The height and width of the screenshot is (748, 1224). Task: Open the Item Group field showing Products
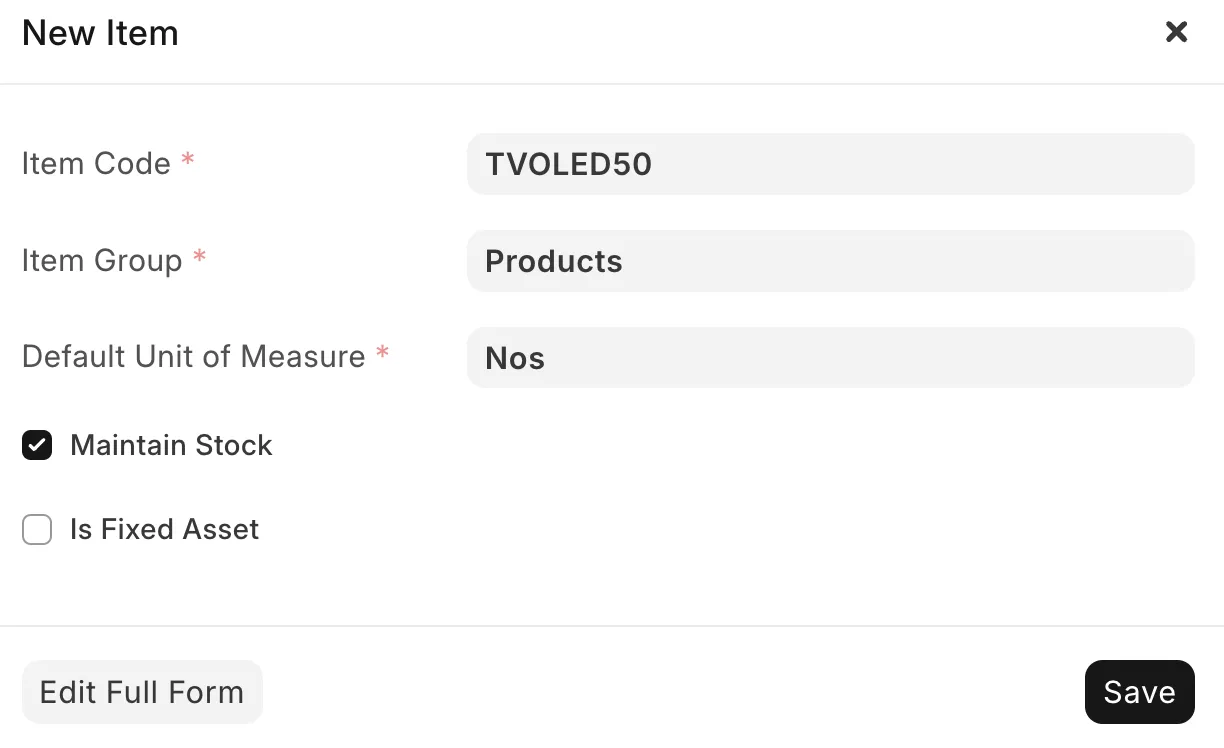click(830, 261)
